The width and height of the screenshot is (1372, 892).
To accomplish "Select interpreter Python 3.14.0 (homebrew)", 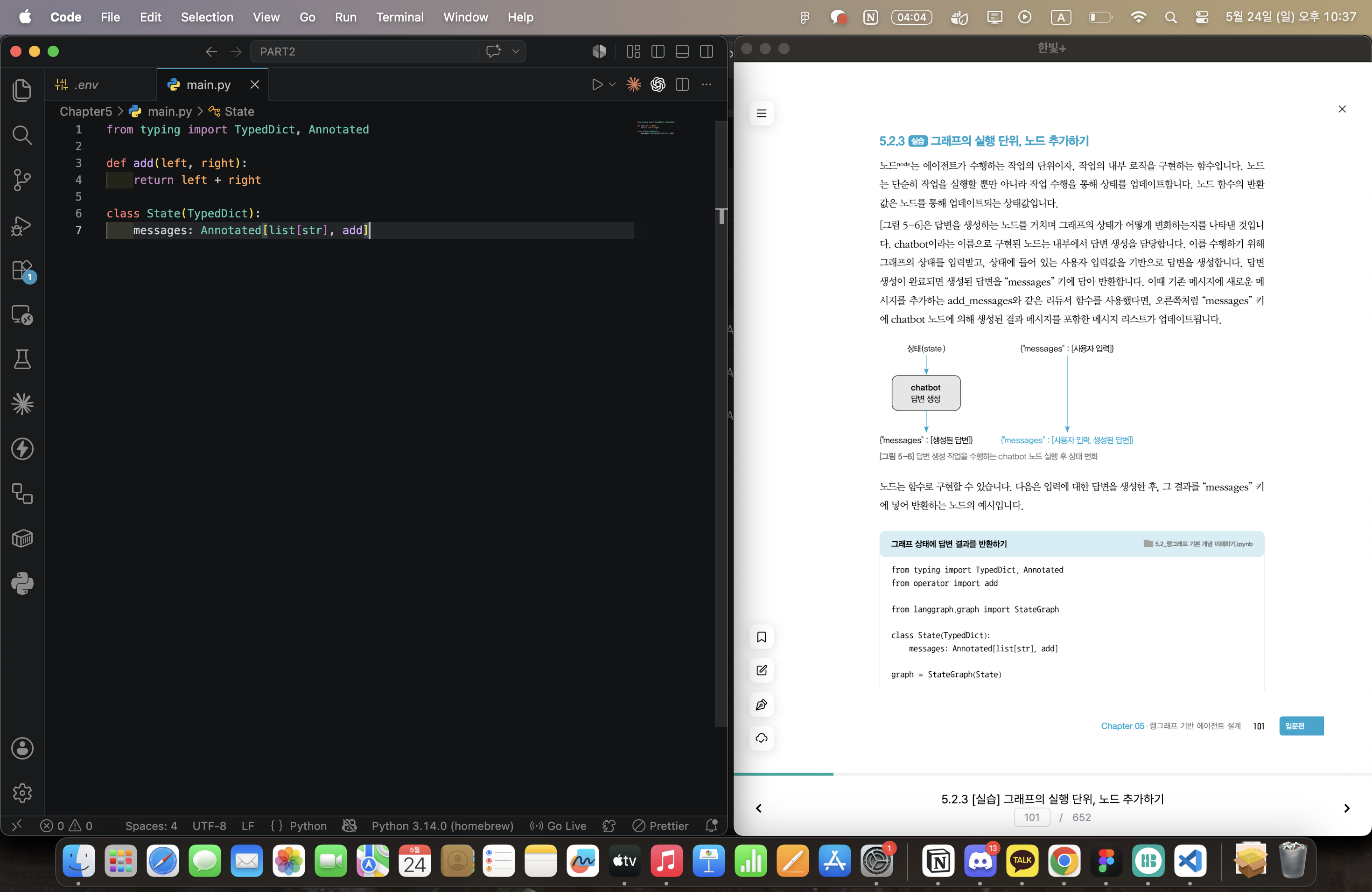I will pos(442,826).
